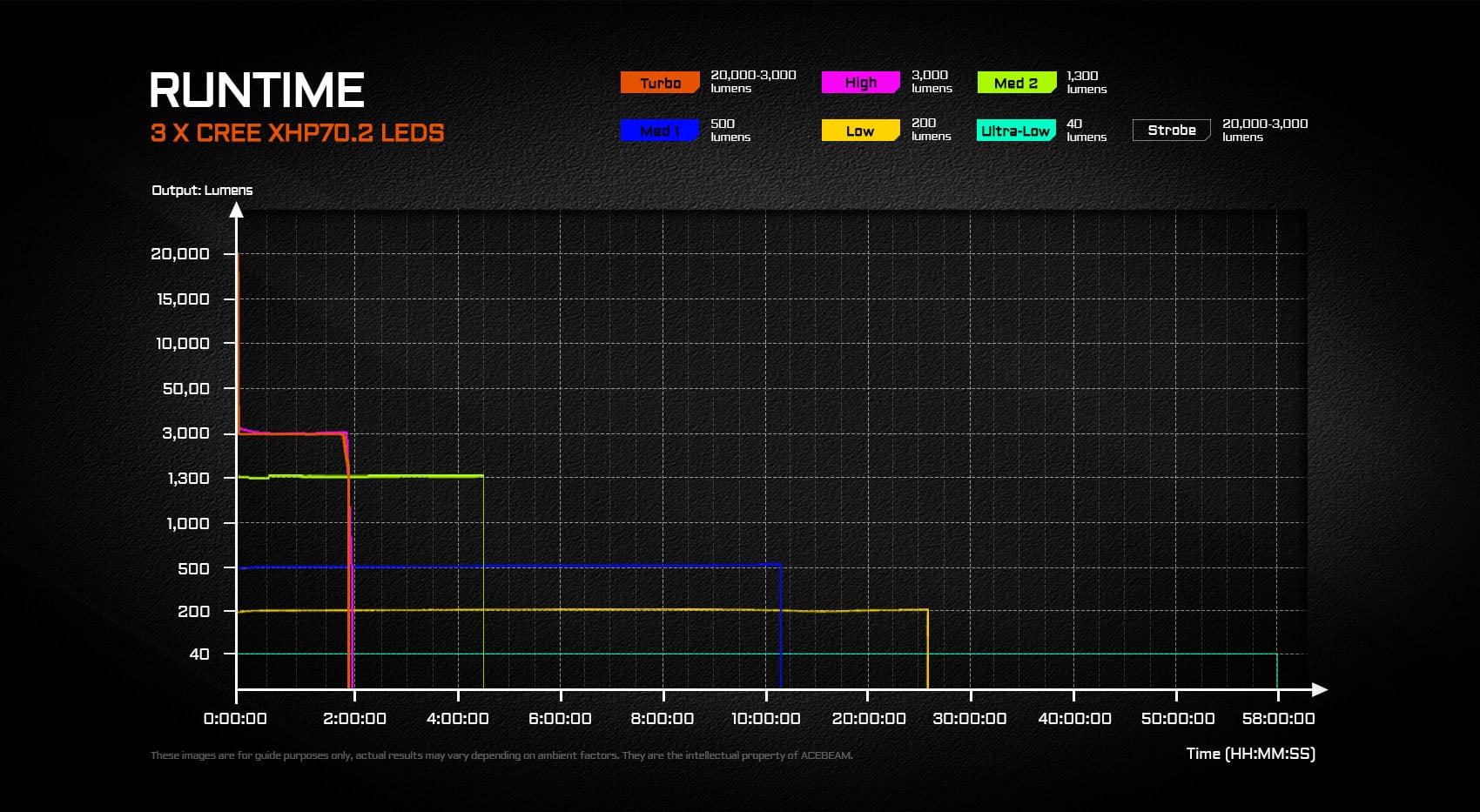
Task: Click the ACEBEAM disclaimer text below the chart
Action: [x=501, y=755]
